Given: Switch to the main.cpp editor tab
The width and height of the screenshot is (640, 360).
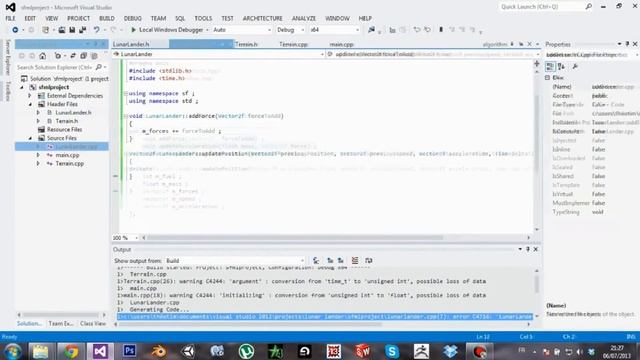Looking at the screenshot, I should [341, 44].
